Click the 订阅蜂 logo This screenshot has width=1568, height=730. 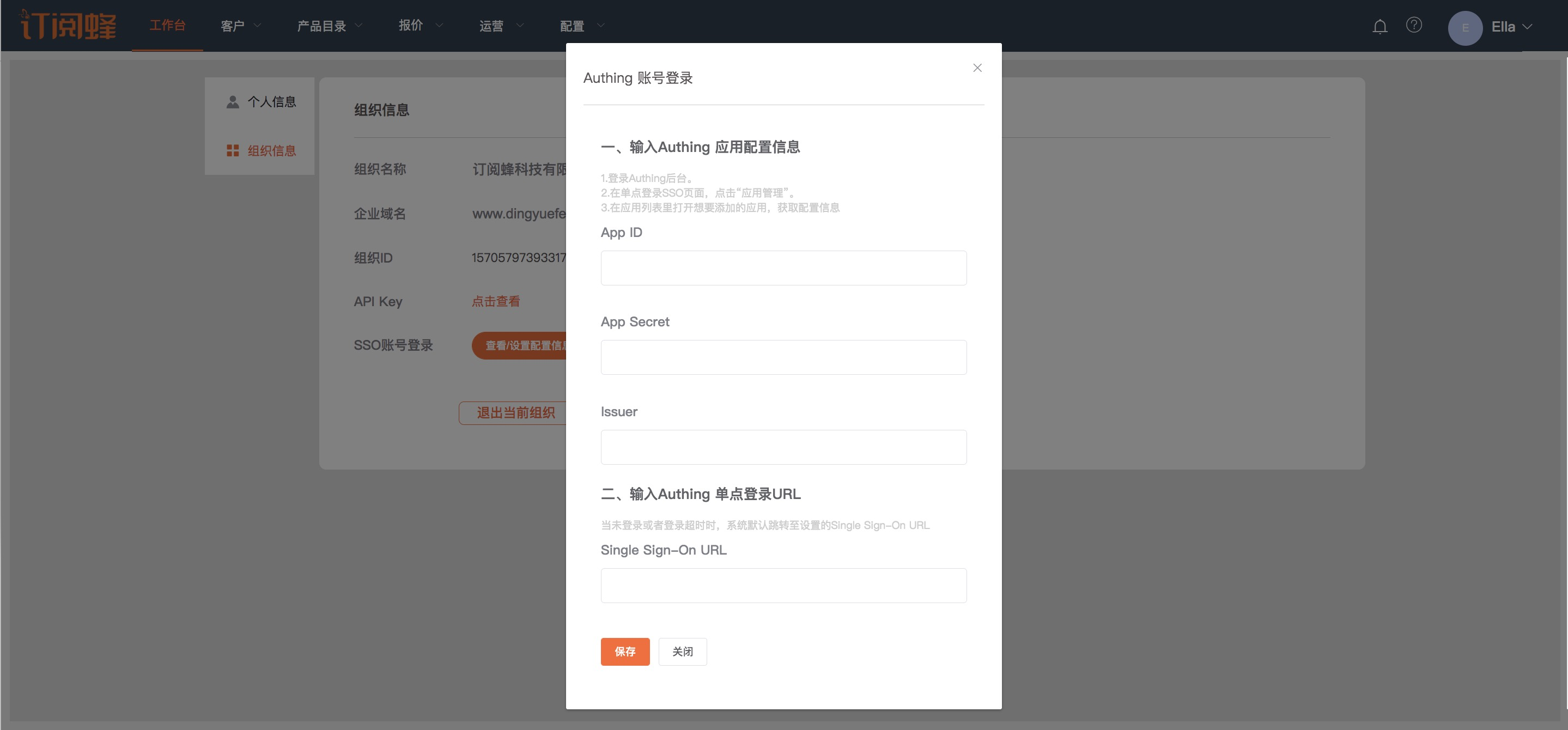pos(68,26)
